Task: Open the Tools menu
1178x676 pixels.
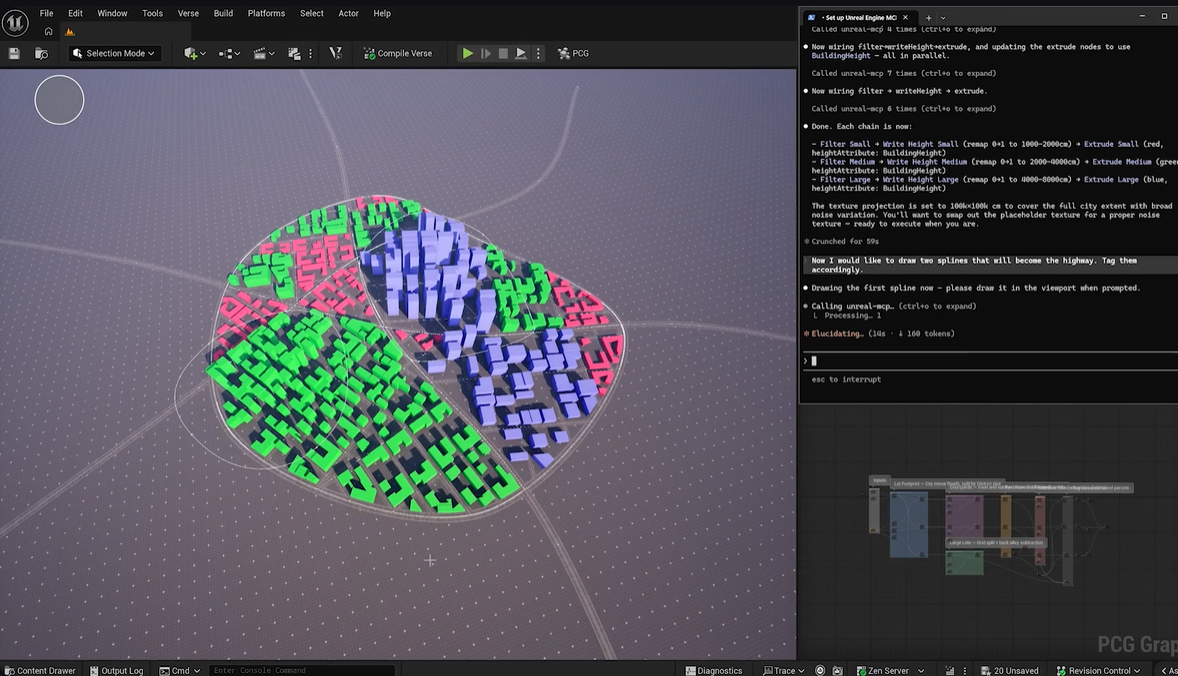Action: 153,14
